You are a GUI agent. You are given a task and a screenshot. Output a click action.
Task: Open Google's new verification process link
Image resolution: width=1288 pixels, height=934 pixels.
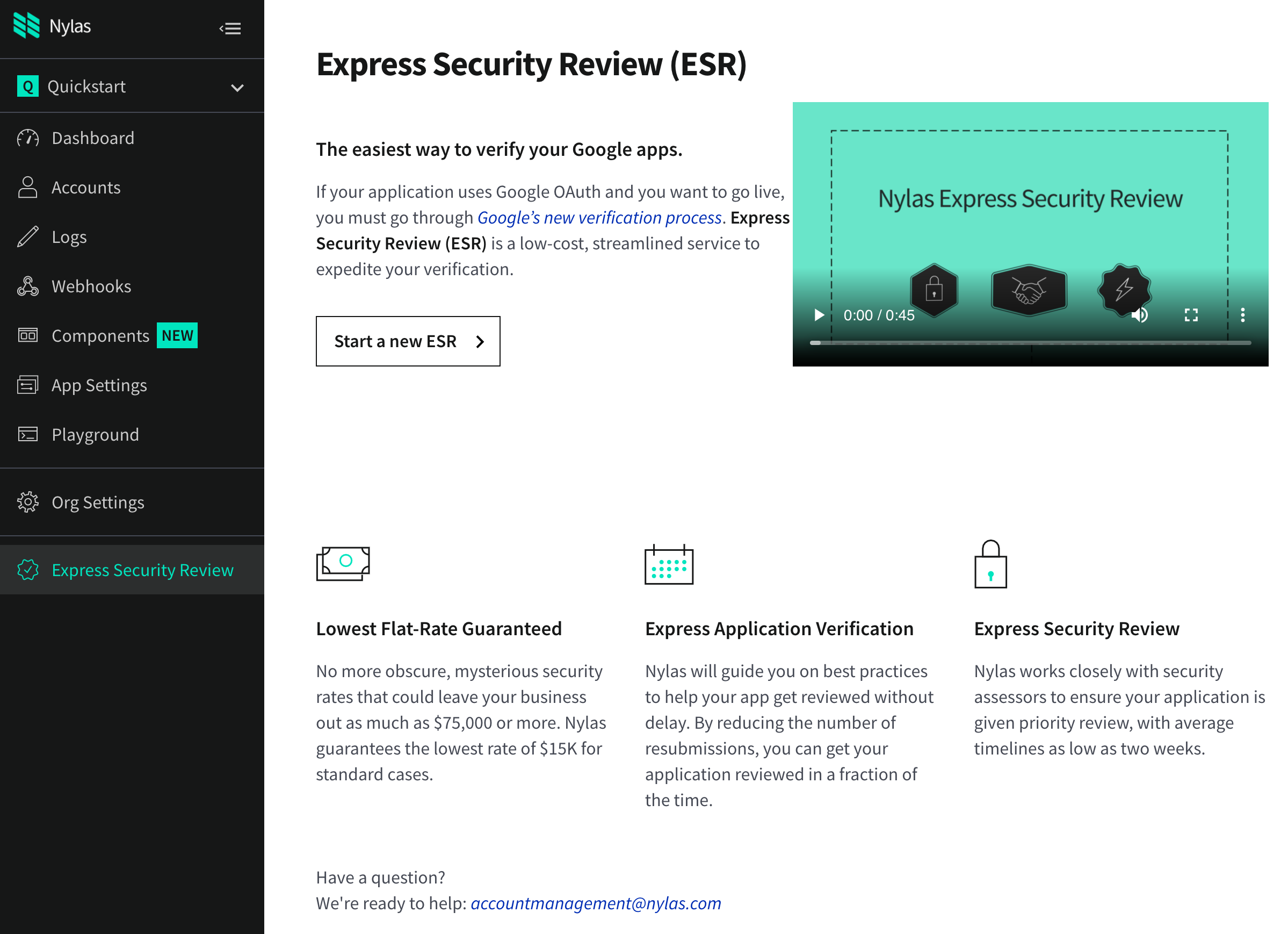point(599,217)
